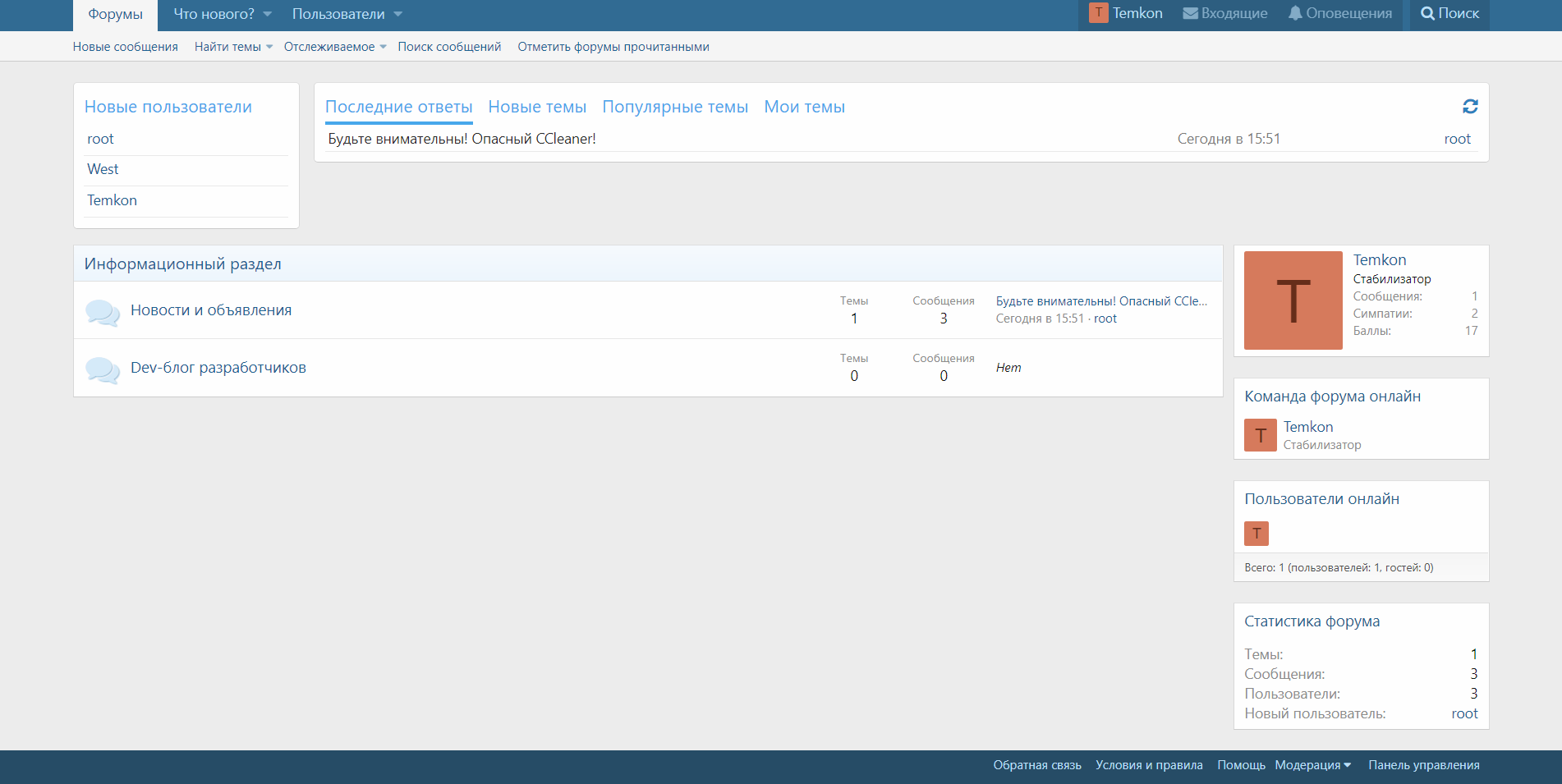
Task: Expand the Пользователи menu dropdown arrow
Action: [x=398, y=15]
